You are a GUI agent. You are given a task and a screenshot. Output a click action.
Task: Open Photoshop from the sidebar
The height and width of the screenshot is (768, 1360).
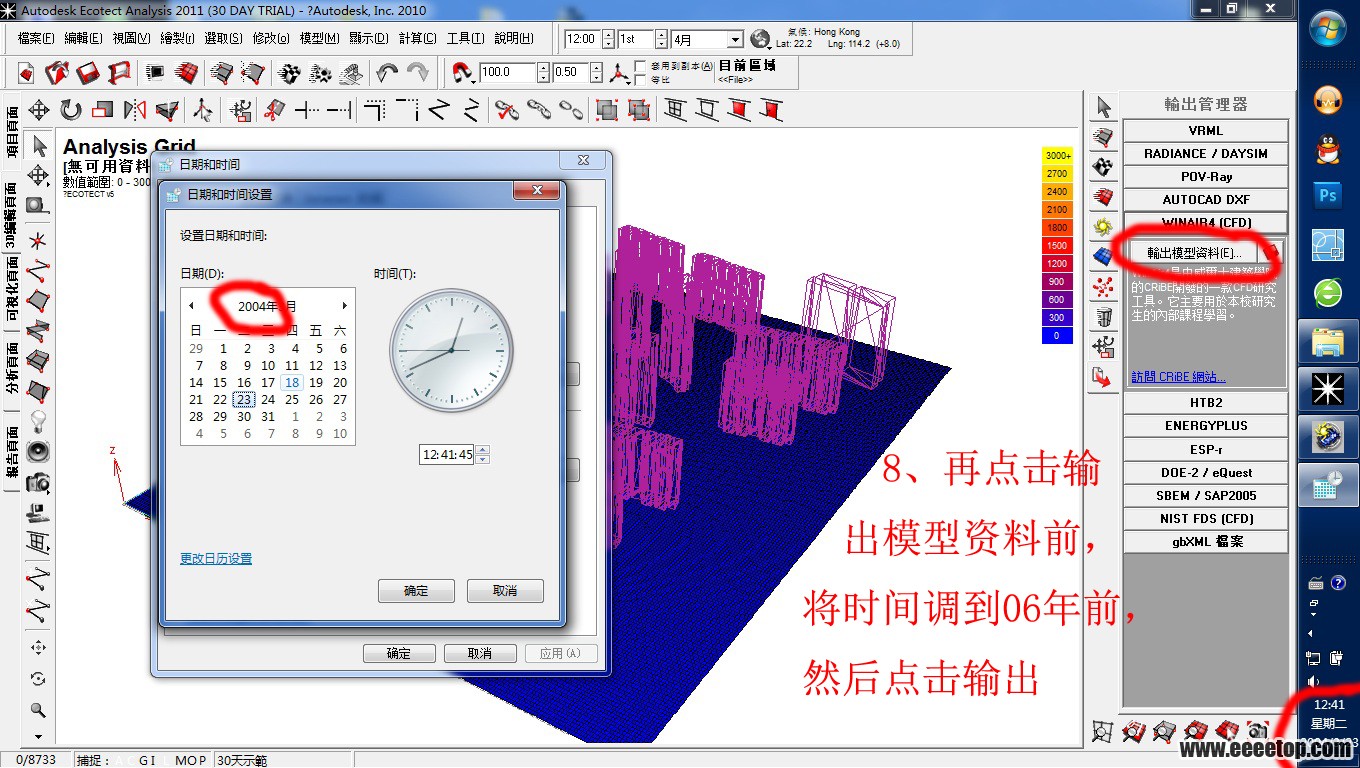(x=1328, y=196)
